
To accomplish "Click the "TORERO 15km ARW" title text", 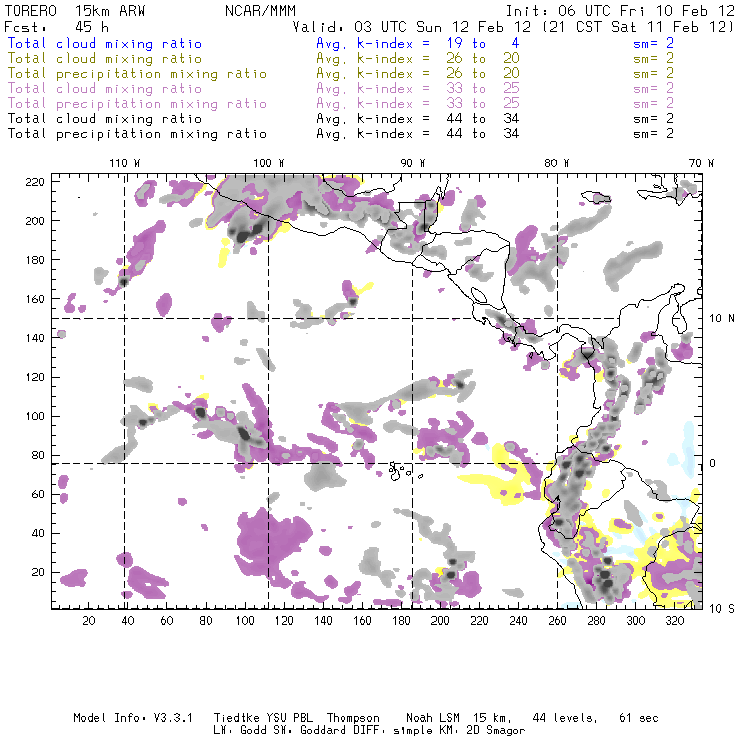I will [75, 11].
